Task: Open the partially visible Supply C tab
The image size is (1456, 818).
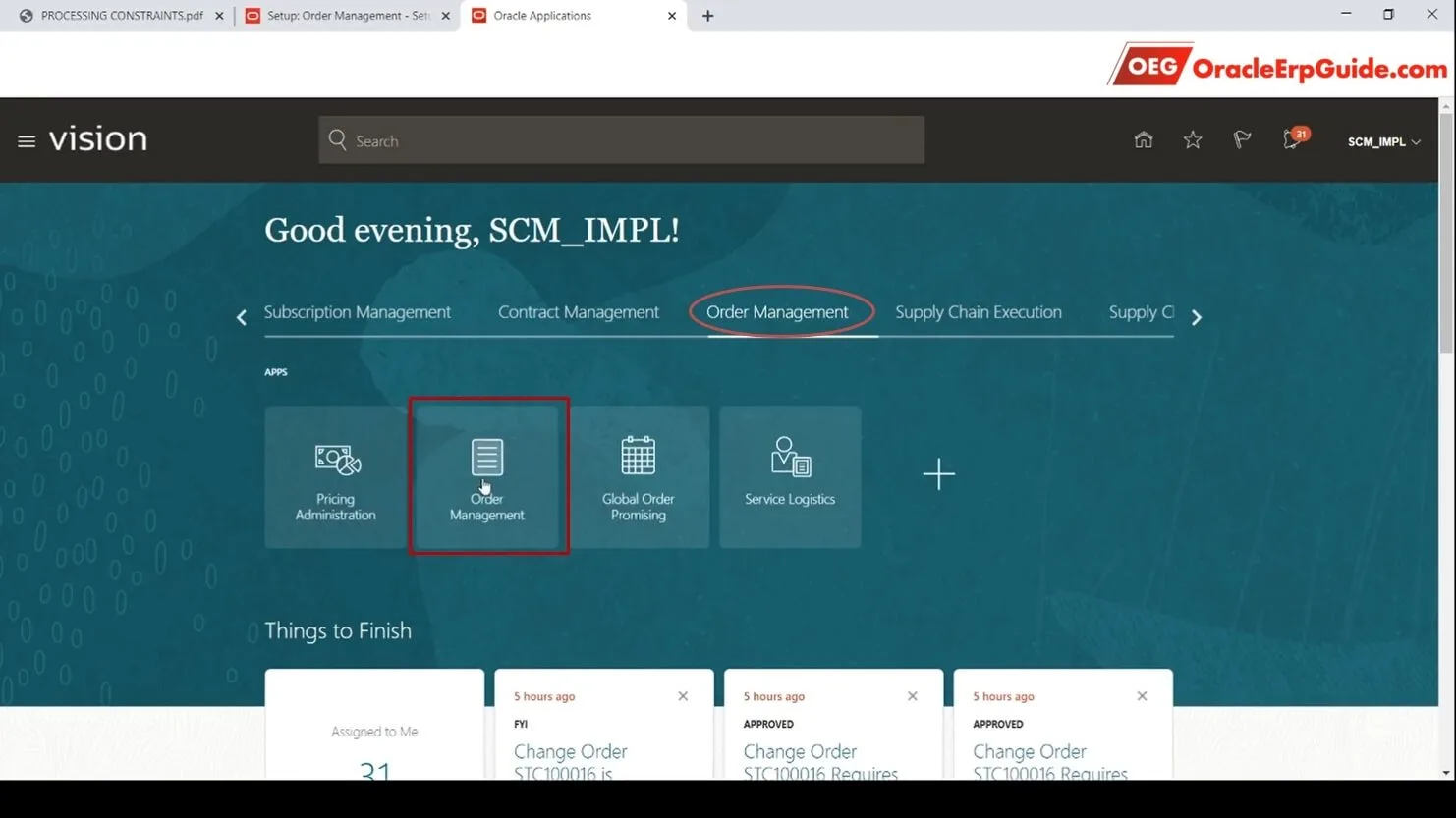Action: pos(1141,312)
